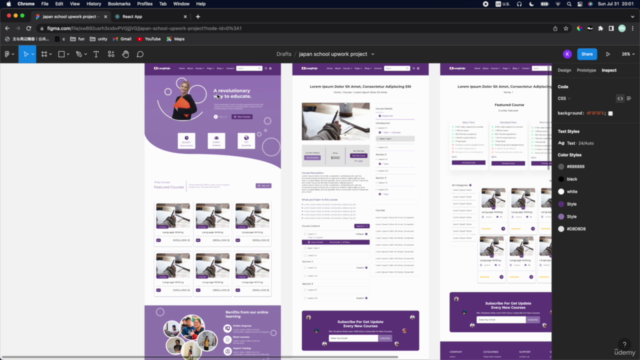The width and height of the screenshot is (640, 360).
Task: Open the file name dropdown chevron
Action: [373, 54]
